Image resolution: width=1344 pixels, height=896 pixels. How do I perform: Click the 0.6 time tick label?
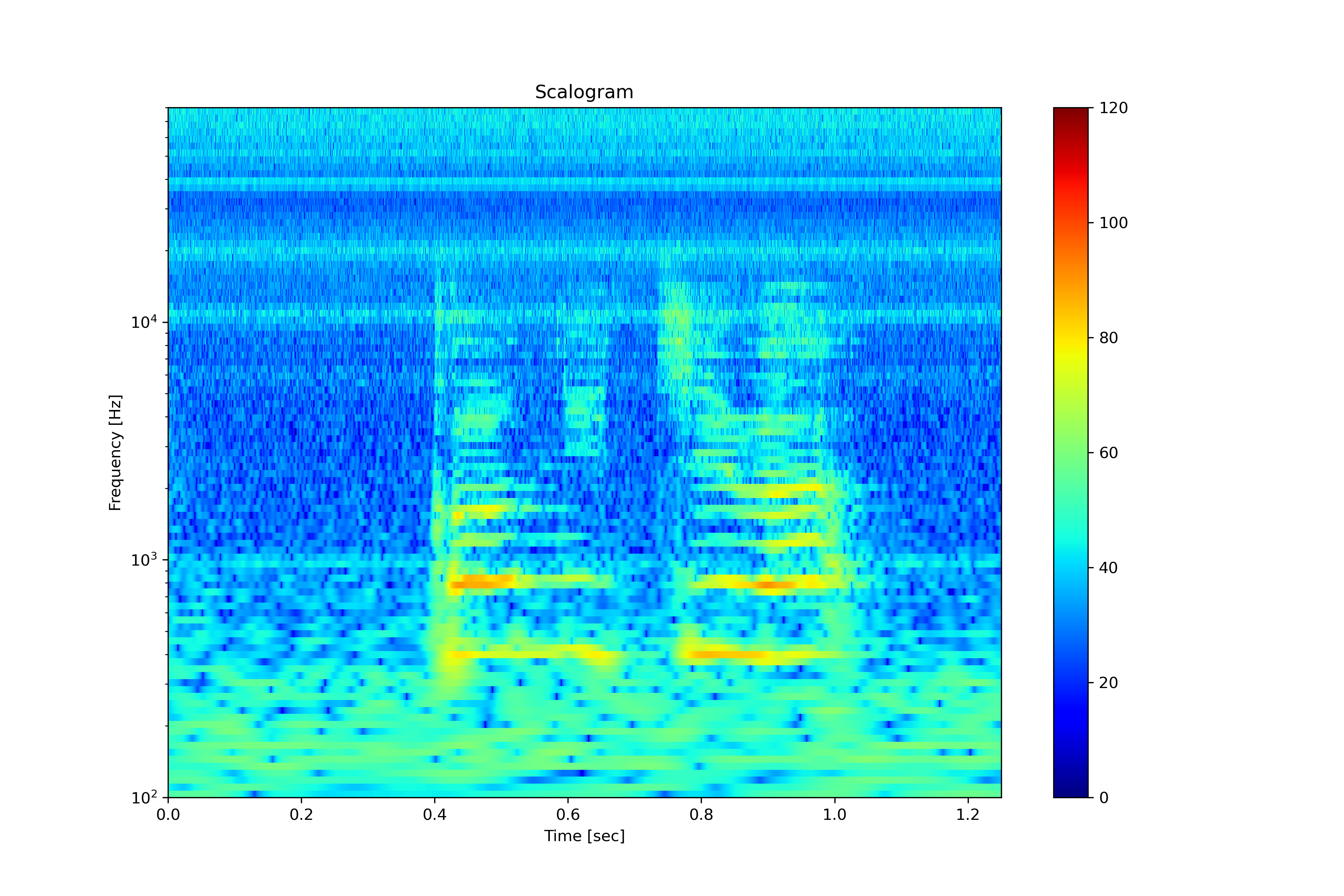click(x=568, y=814)
